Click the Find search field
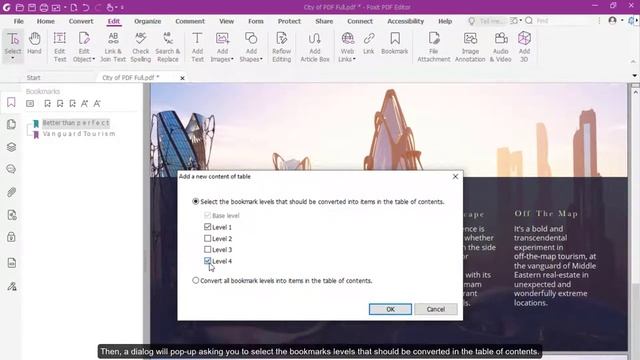The image size is (640, 360). coord(563,21)
